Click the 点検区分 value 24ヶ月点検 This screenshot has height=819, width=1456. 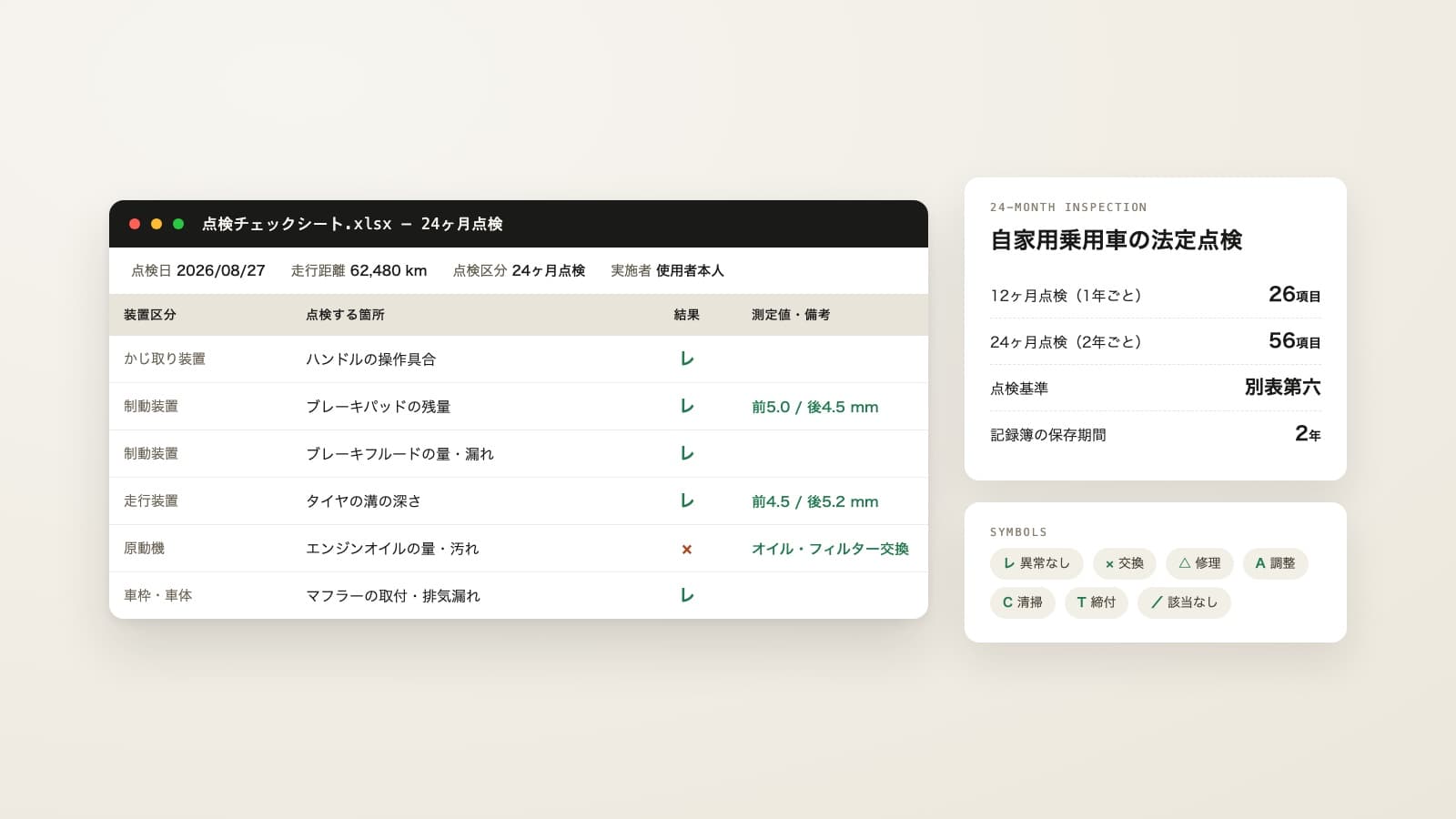click(x=549, y=270)
